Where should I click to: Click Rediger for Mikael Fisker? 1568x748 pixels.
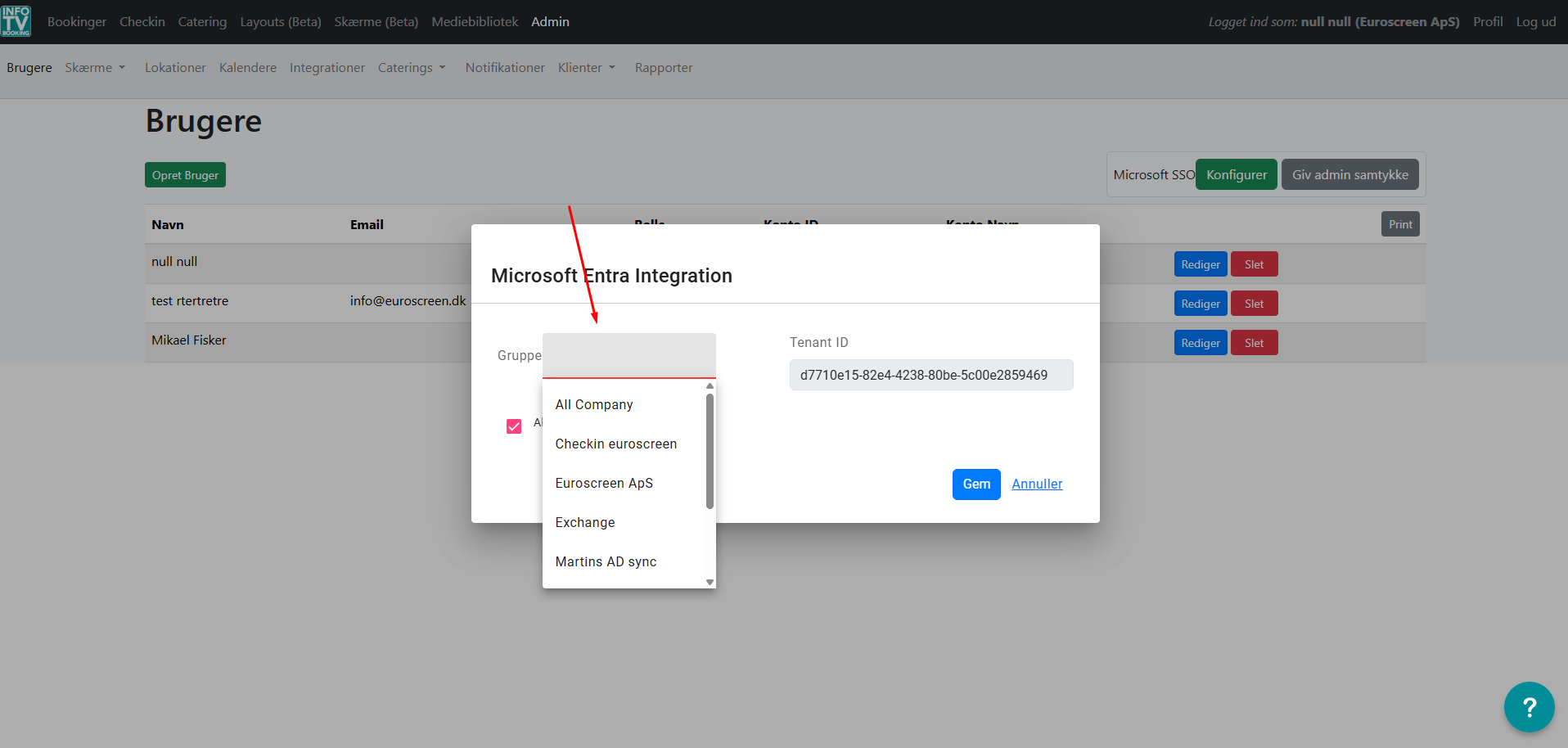click(1201, 343)
